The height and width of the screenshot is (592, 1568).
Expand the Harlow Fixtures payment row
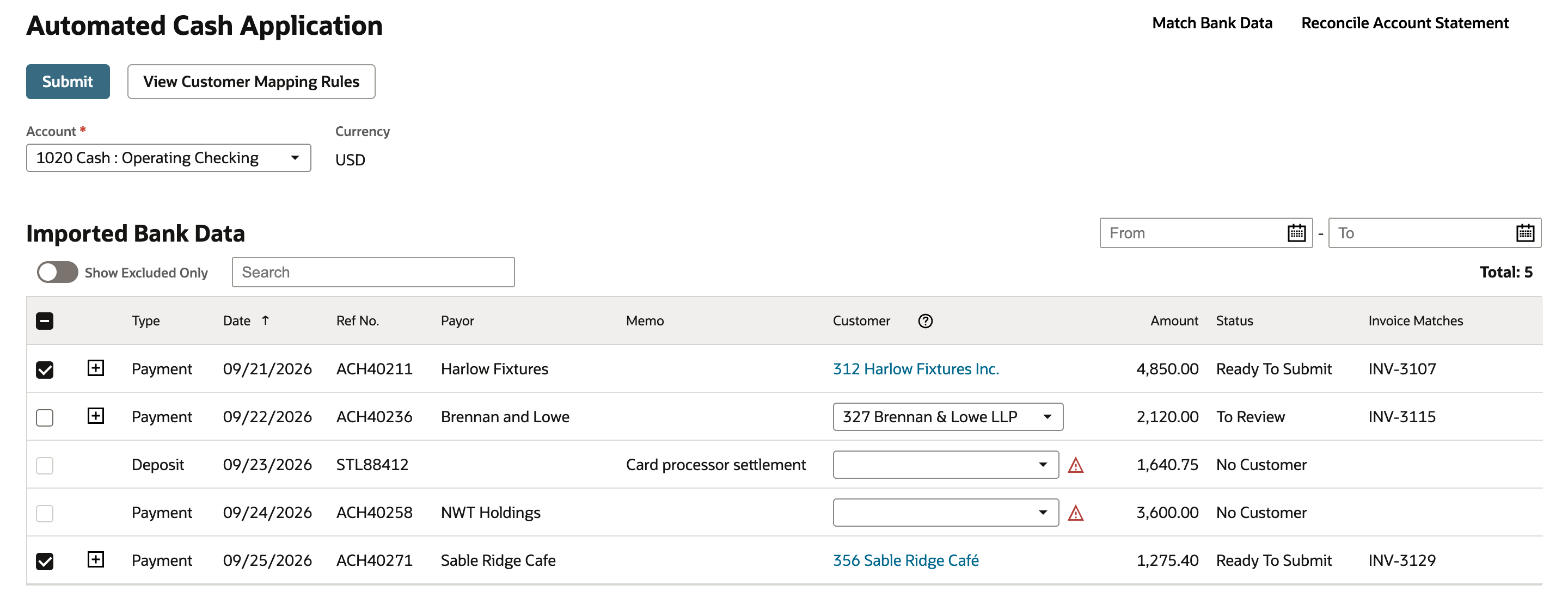[96, 368]
